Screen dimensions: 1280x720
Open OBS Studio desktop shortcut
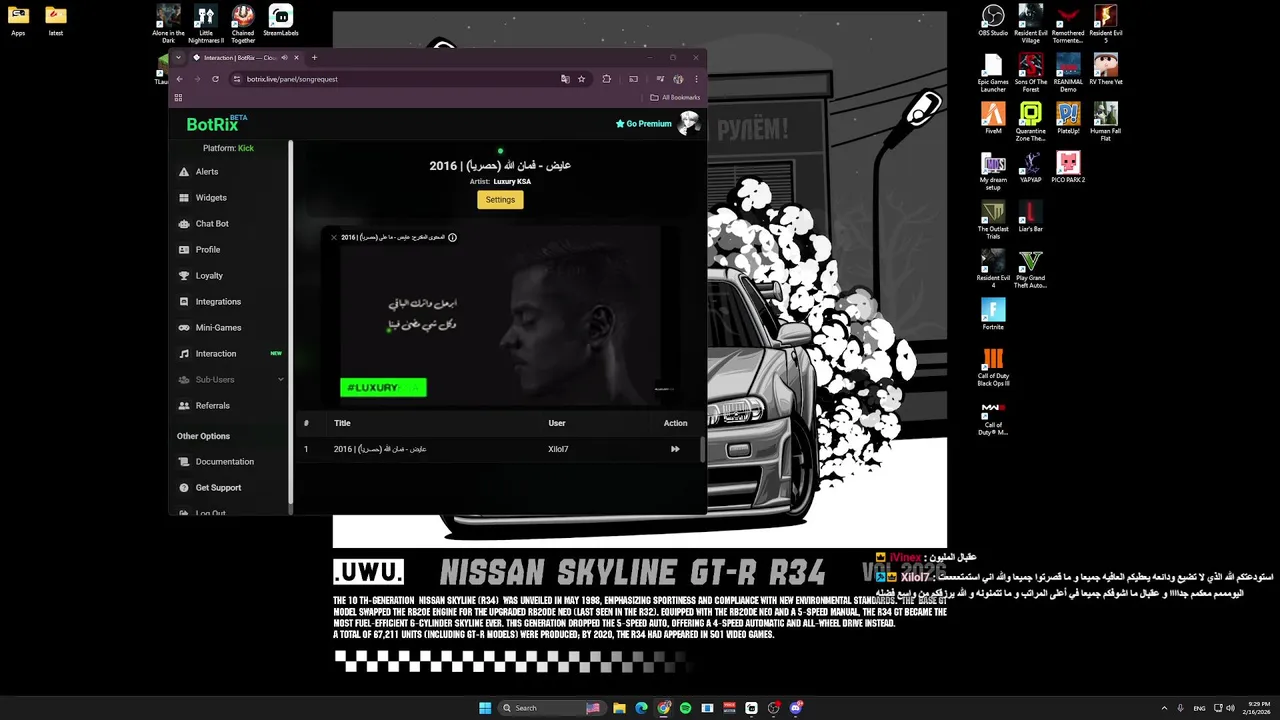(x=993, y=21)
